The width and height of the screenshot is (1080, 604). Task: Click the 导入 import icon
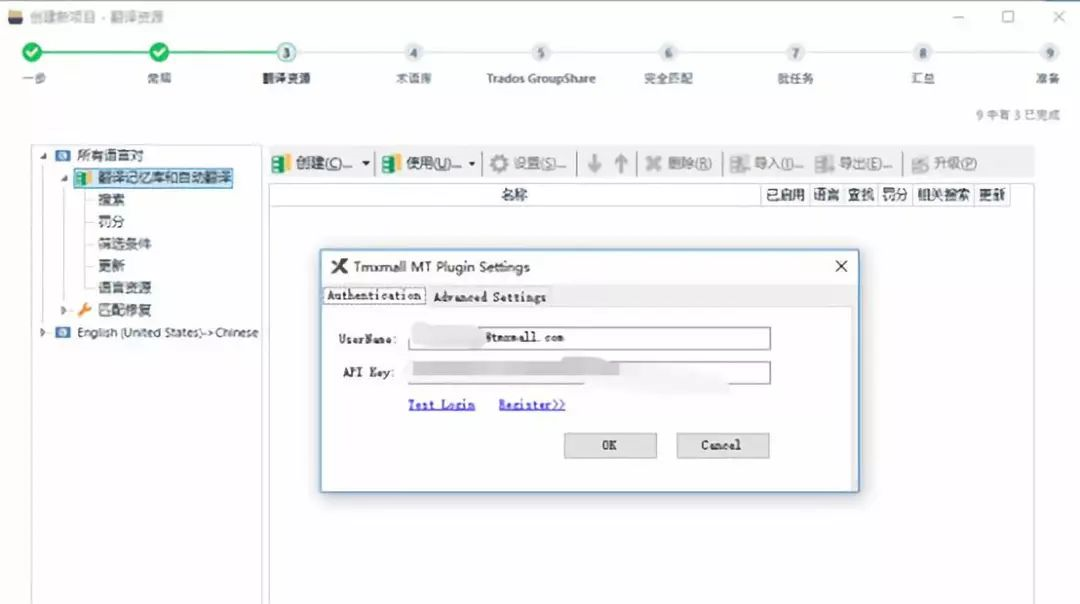click(x=740, y=163)
